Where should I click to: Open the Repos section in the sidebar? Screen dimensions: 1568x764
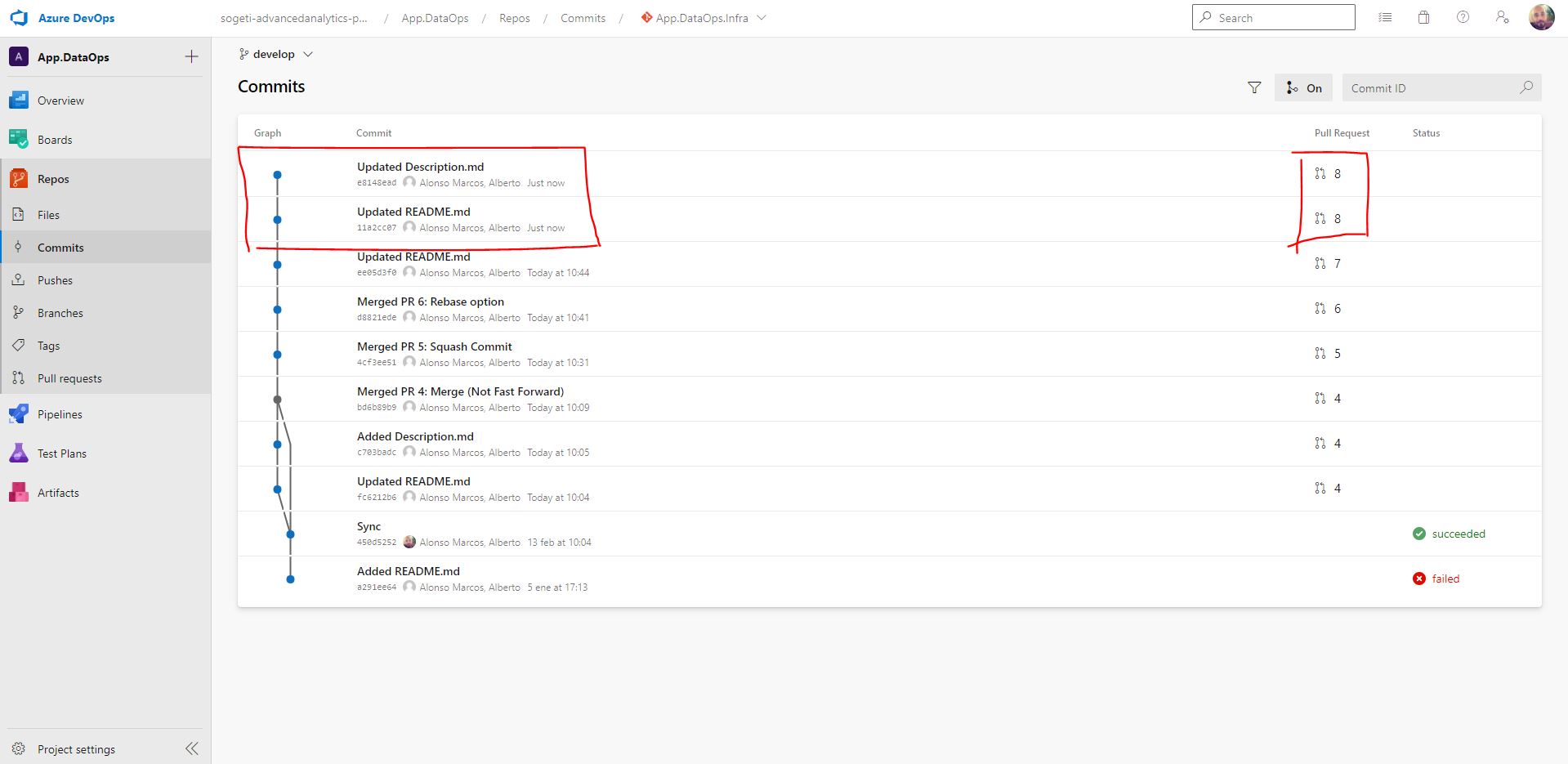(53, 178)
